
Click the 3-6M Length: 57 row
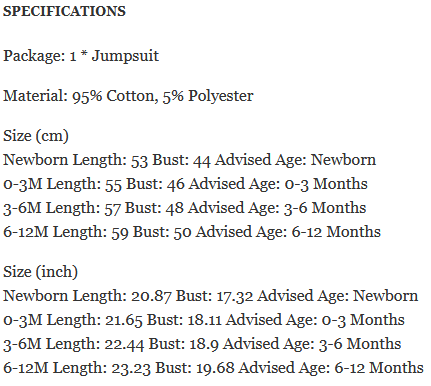tap(185, 208)
